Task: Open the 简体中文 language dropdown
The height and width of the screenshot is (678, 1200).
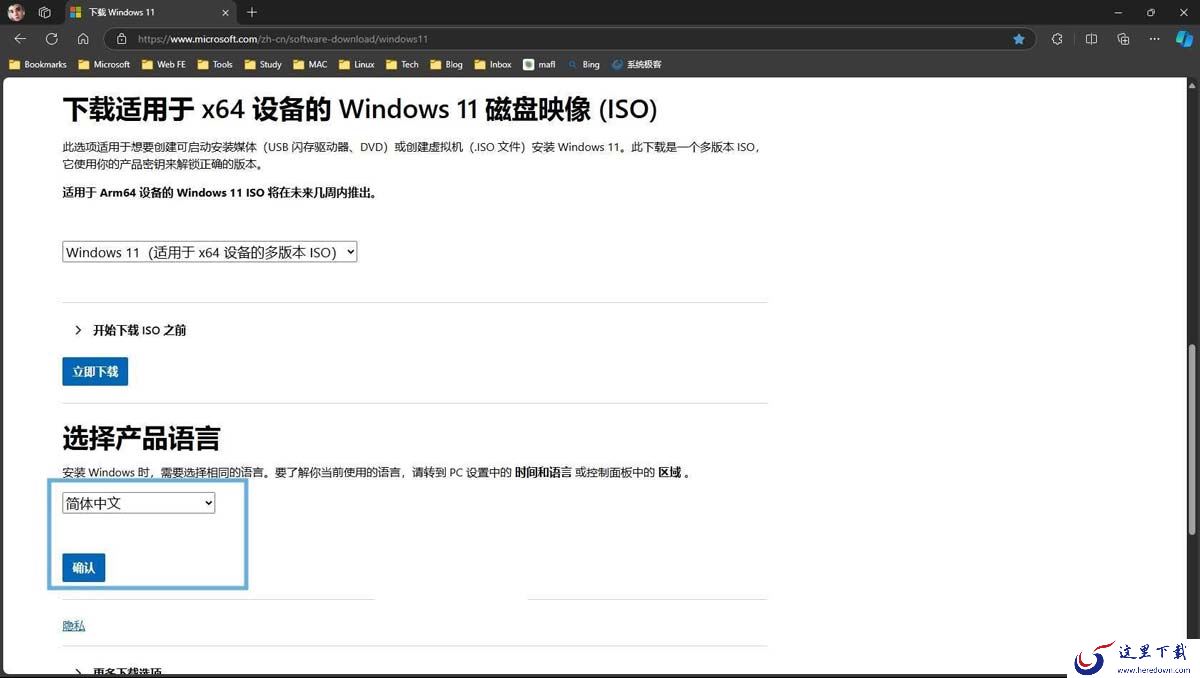Action: tap(138, 503)
